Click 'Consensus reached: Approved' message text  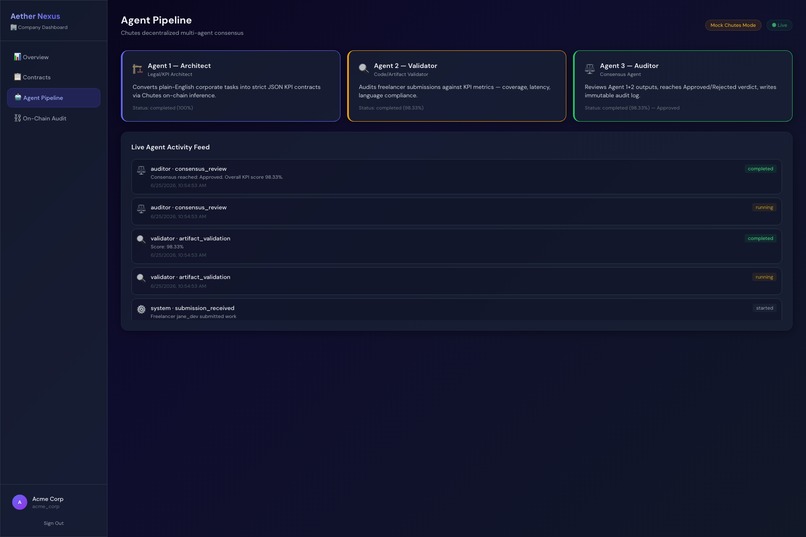tap(216, 177)
